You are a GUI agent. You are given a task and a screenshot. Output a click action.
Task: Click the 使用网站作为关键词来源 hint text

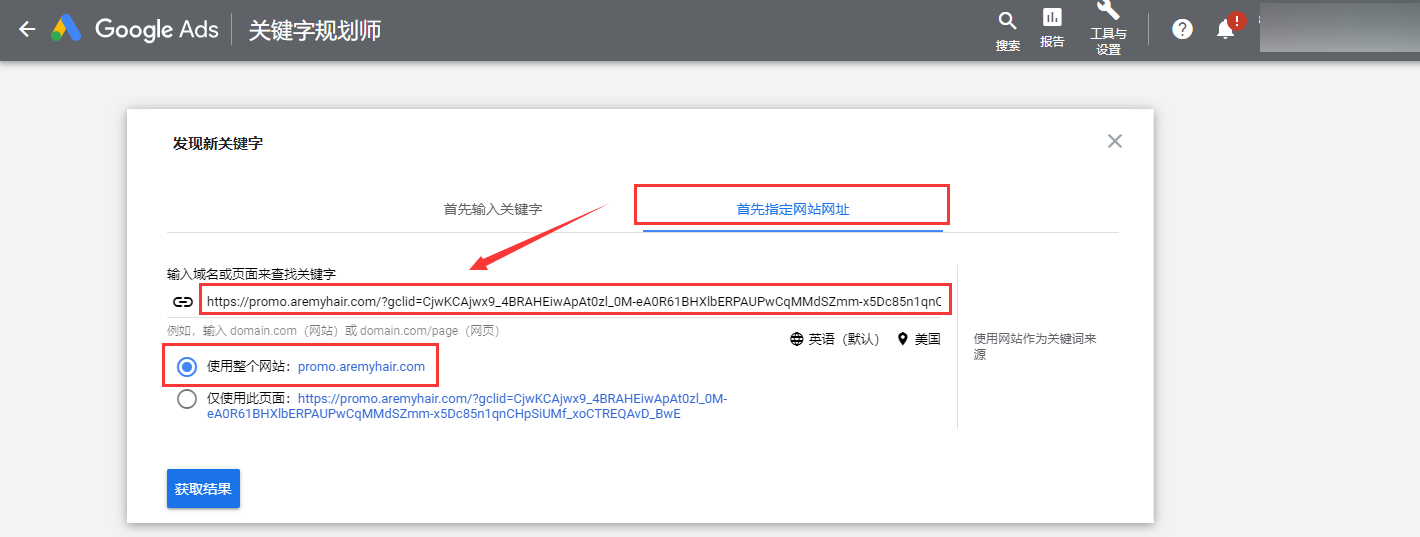click(1035, 346)
